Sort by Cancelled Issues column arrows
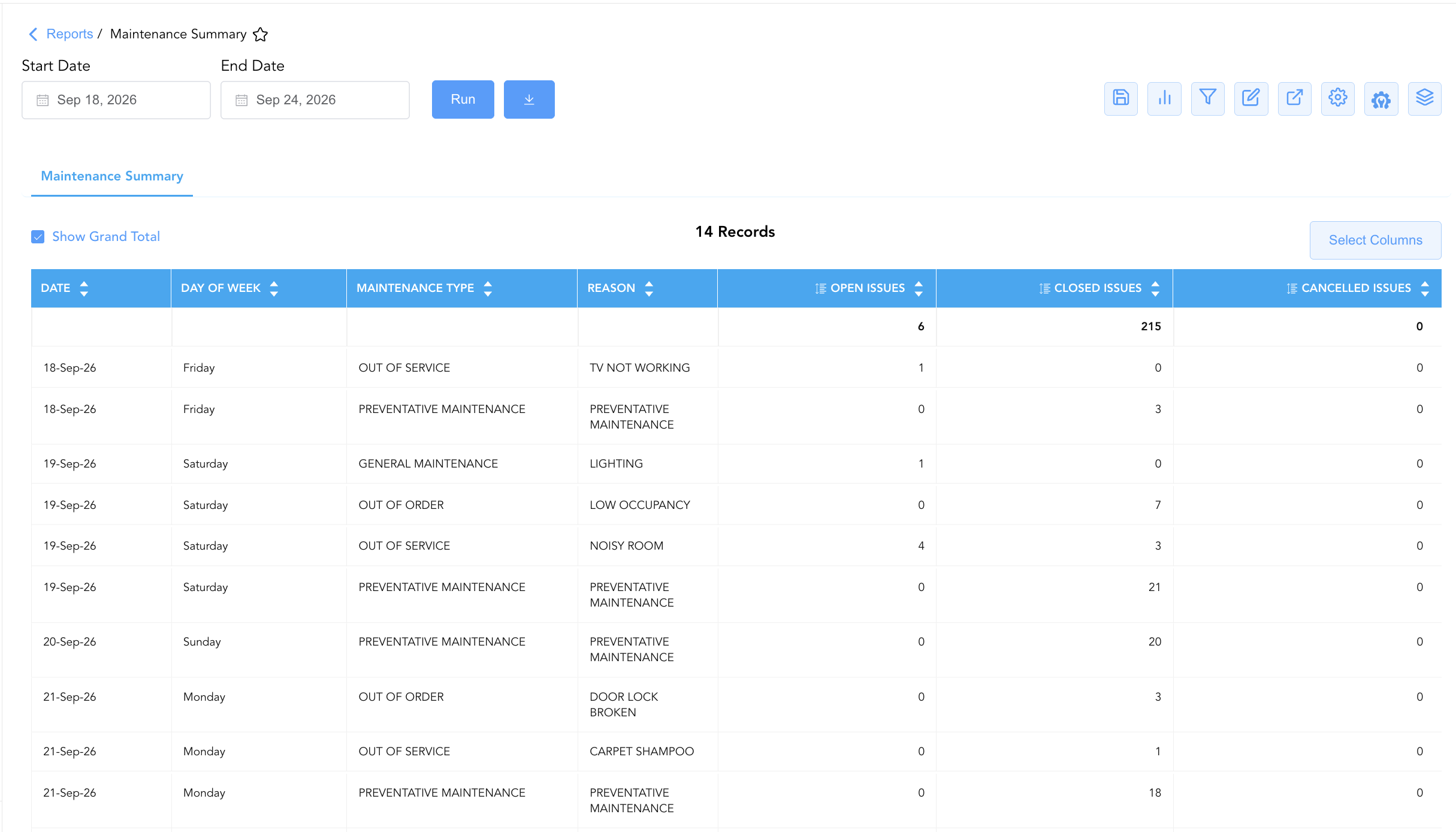This screenshot has width=1456, height=832. [1425, 288]
